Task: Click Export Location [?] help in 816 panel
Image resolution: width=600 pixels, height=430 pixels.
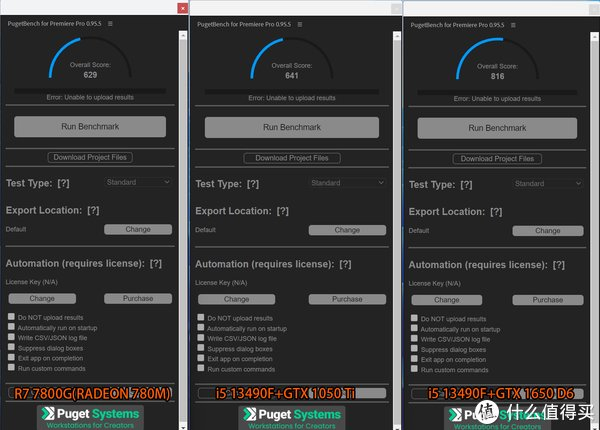Action: [x=496, y=212]
